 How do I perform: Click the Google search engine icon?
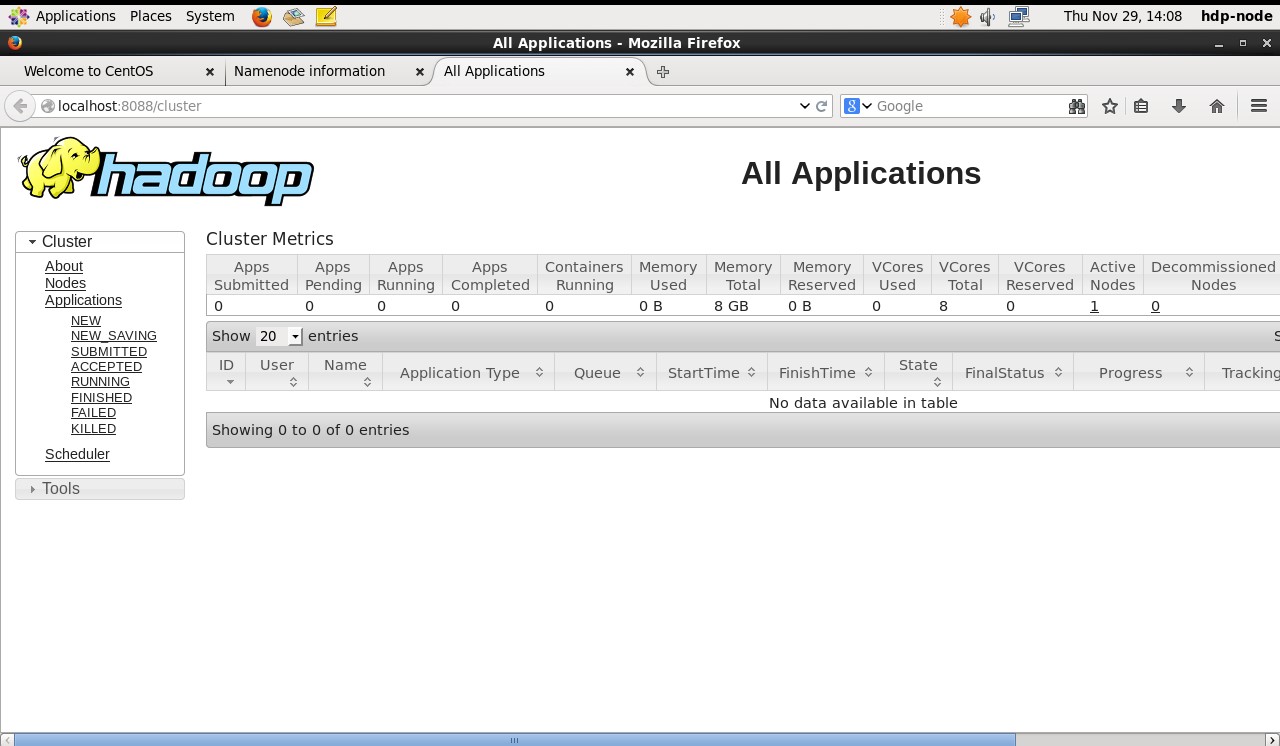[x=852, y=106]
